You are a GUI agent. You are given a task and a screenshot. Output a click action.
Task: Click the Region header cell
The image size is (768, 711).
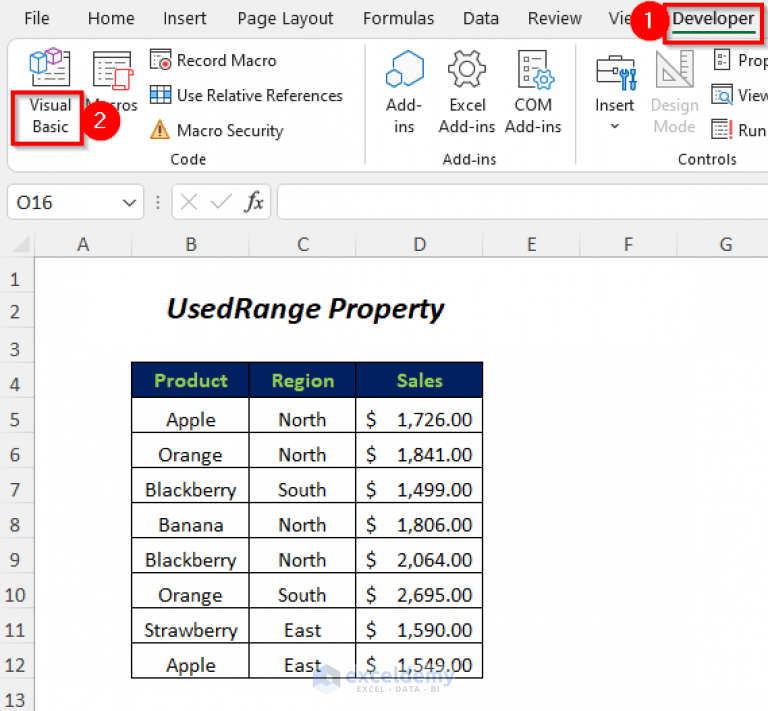pos(303,380)
